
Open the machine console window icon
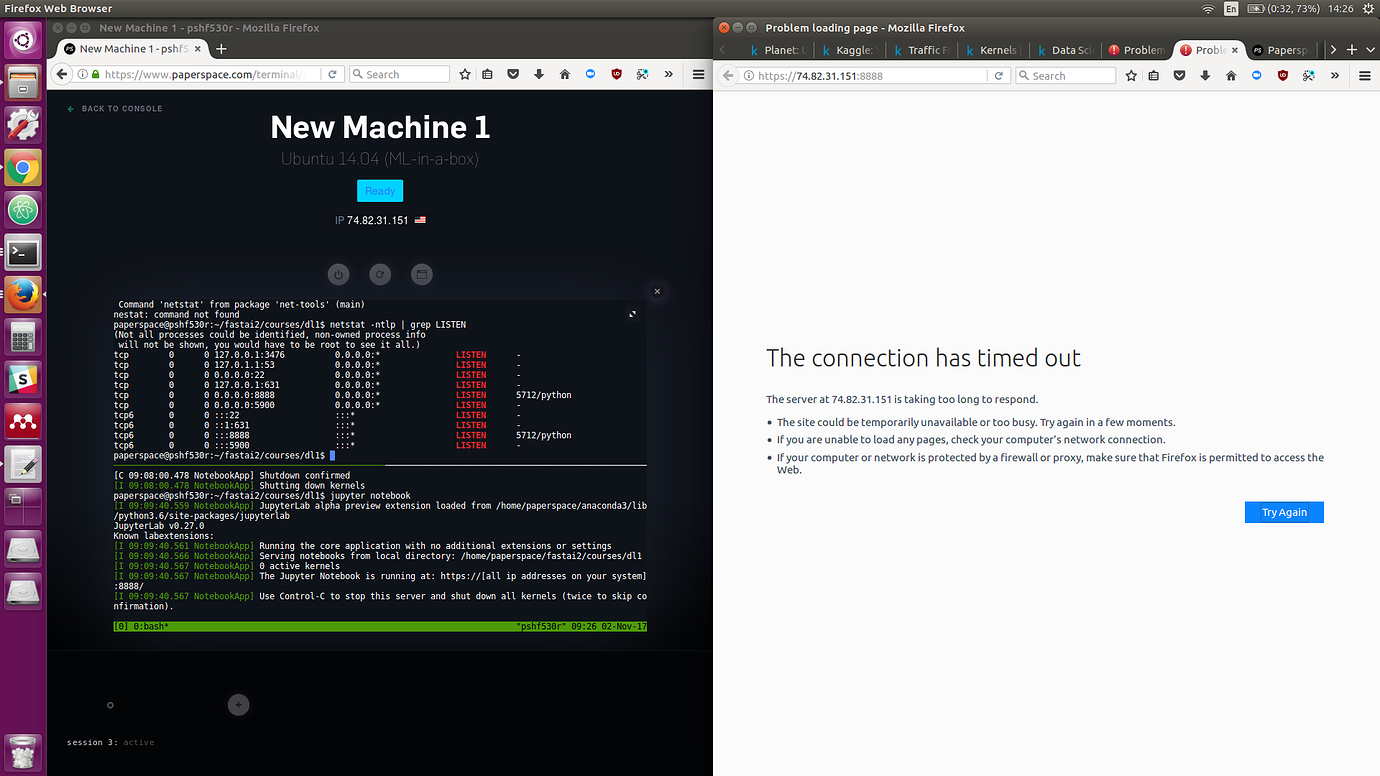421,274
